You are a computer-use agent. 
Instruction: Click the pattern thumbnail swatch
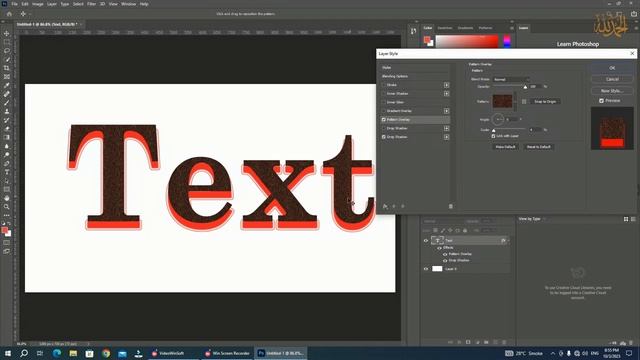point(502,101)
